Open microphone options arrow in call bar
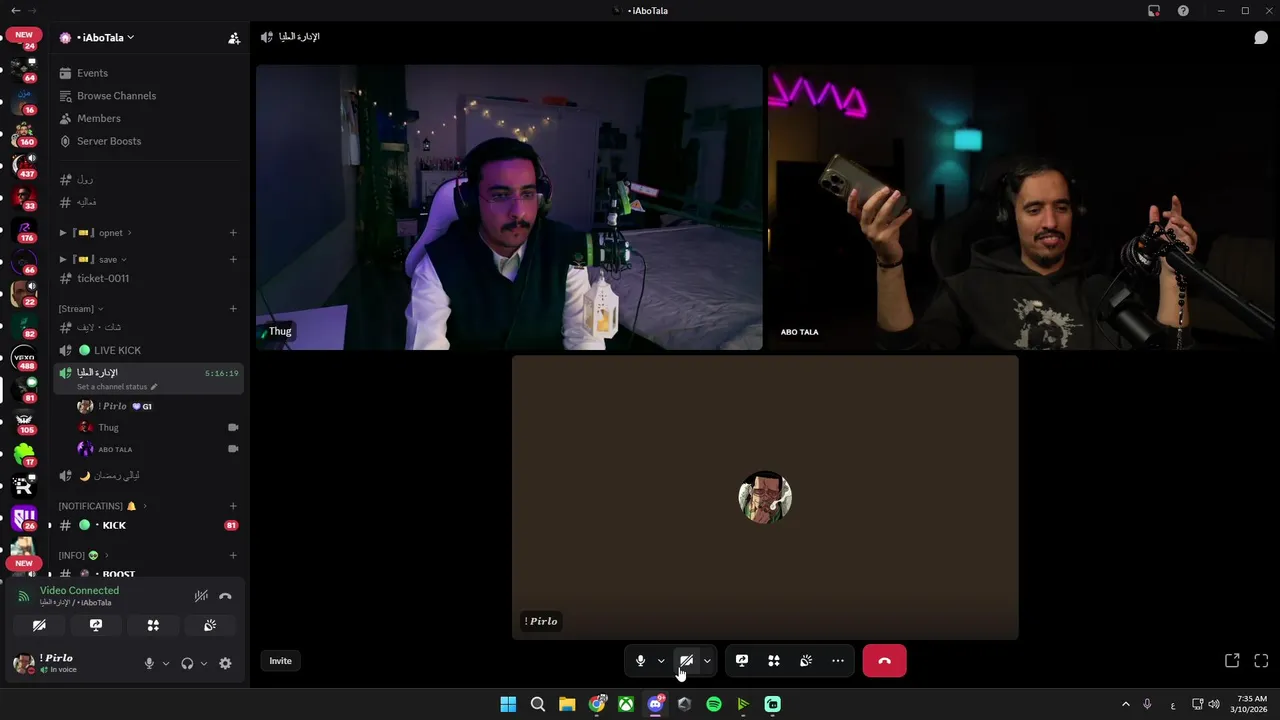This screenshot has height=720, width=1280. click(x=661, y=661)
